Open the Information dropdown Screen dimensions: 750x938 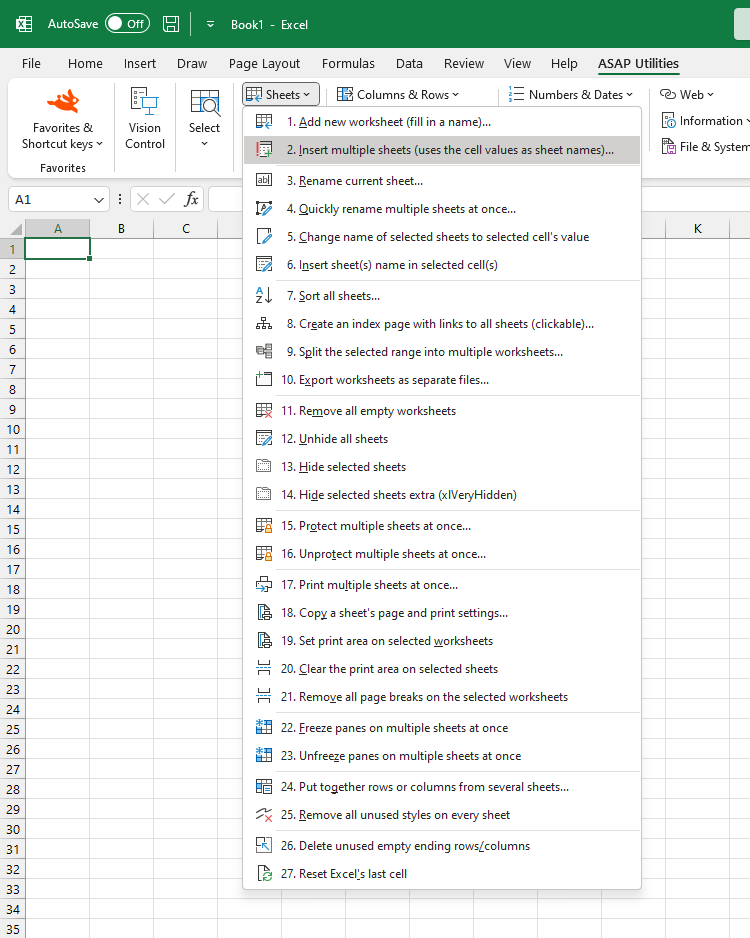coord(705,121)
